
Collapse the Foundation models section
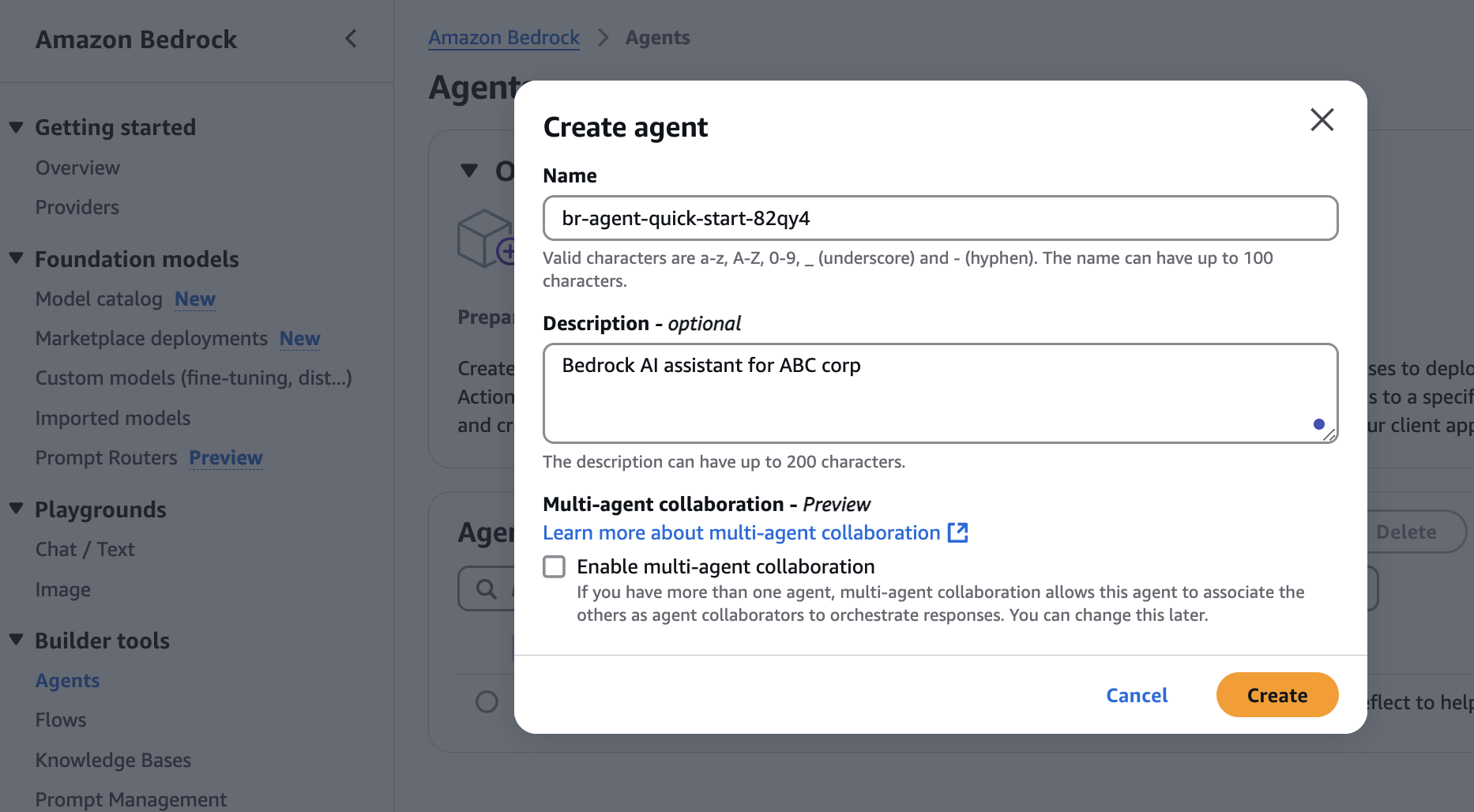17,258
